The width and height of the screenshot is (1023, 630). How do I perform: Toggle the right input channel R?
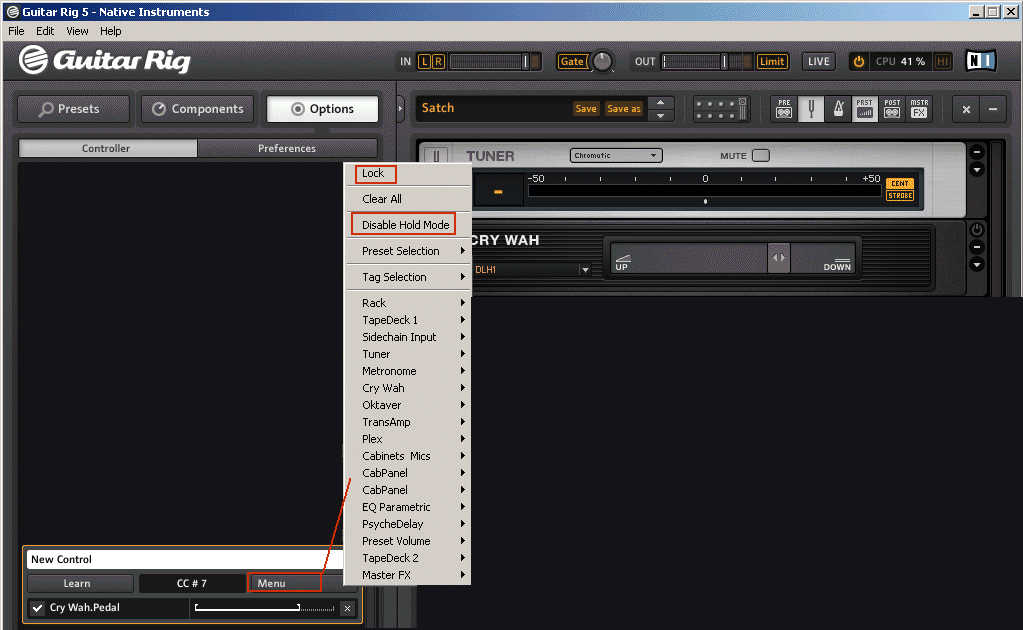438,61
